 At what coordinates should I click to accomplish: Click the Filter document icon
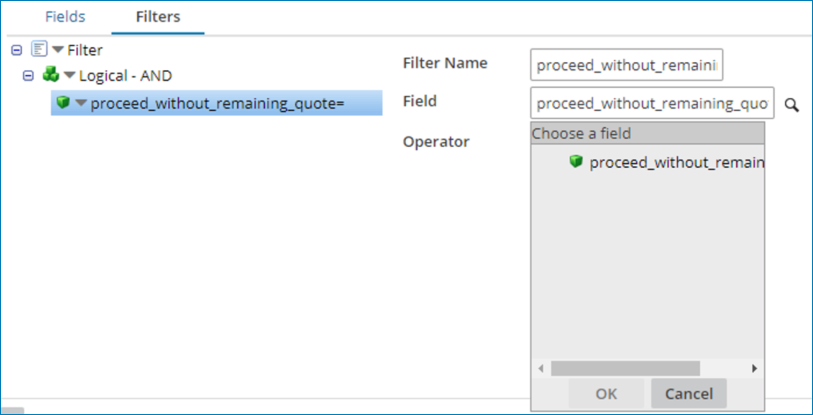(x=39, y=49)
